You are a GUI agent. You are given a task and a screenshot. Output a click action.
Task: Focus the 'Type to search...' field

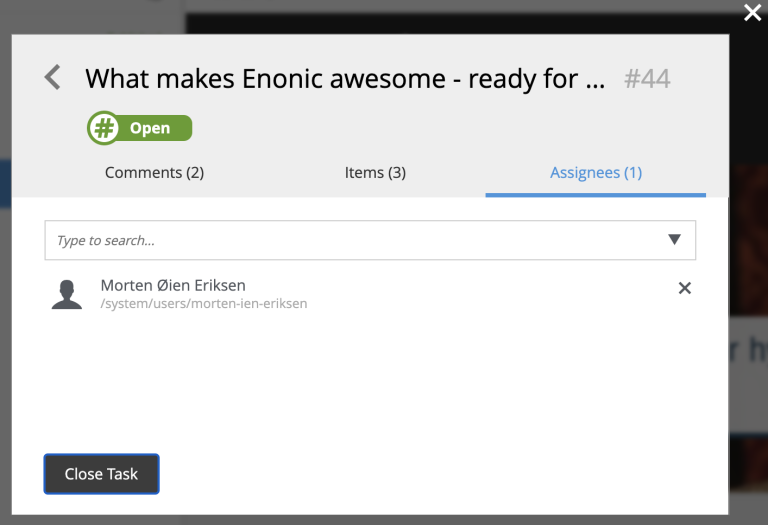[350, 240]
